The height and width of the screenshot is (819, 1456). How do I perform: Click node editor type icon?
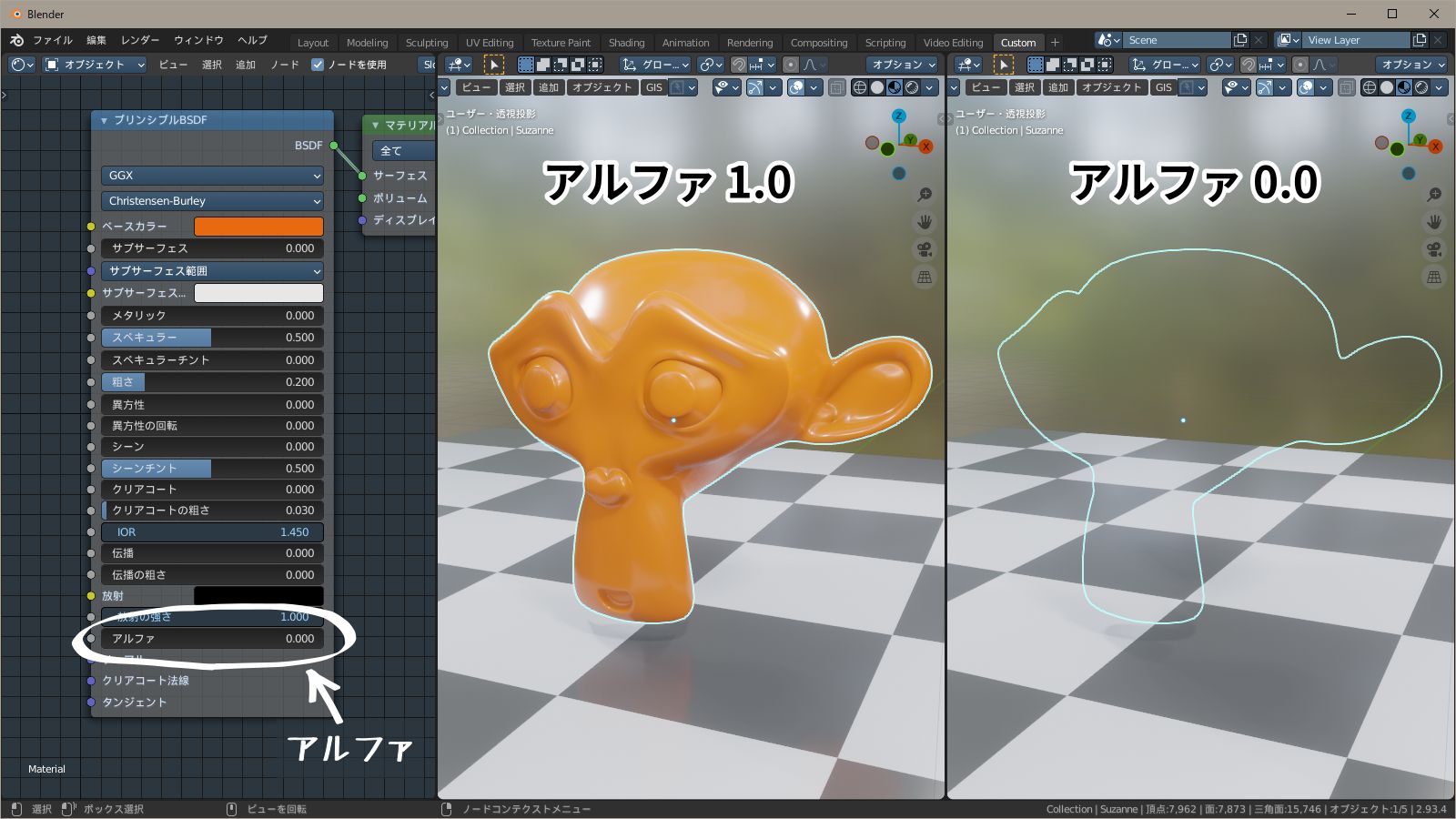point(22,65)
